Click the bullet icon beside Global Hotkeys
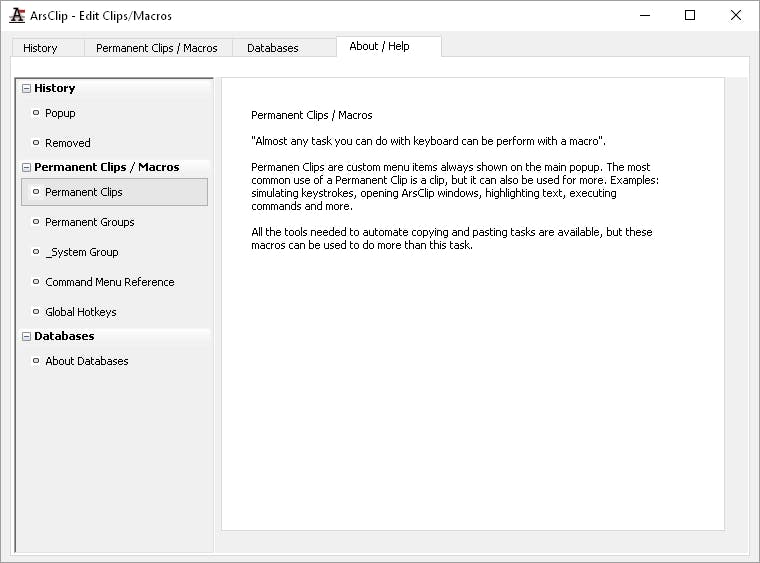760x563 pixels. coord(36,312)
